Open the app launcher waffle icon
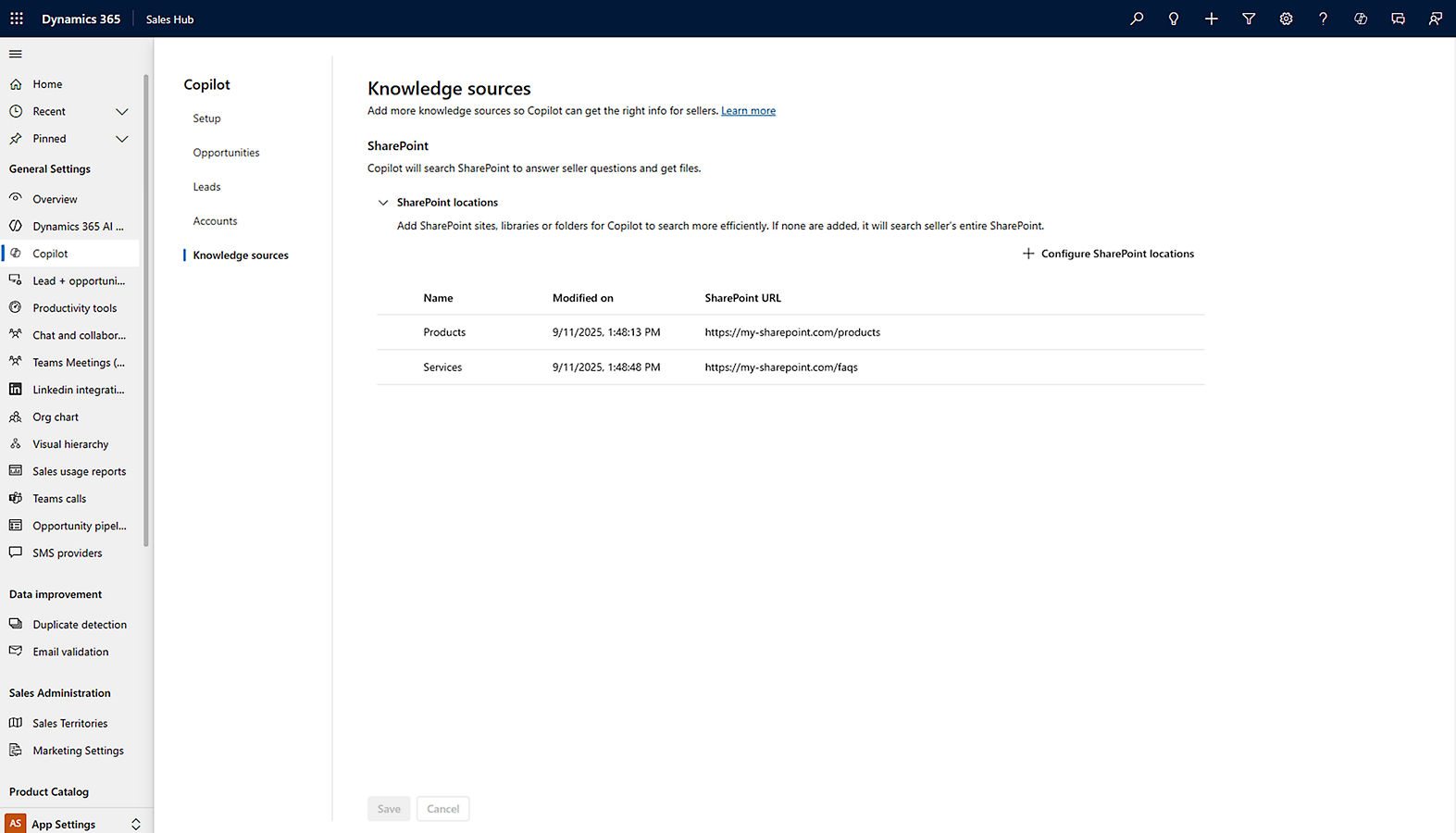 click(17, 19)
